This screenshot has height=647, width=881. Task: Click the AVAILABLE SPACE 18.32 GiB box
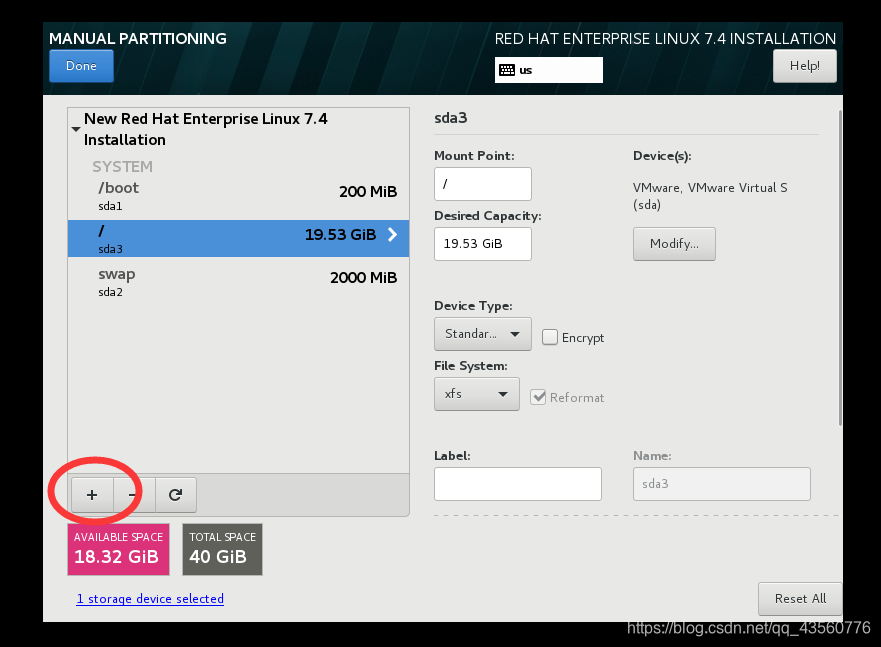[119, 549]
